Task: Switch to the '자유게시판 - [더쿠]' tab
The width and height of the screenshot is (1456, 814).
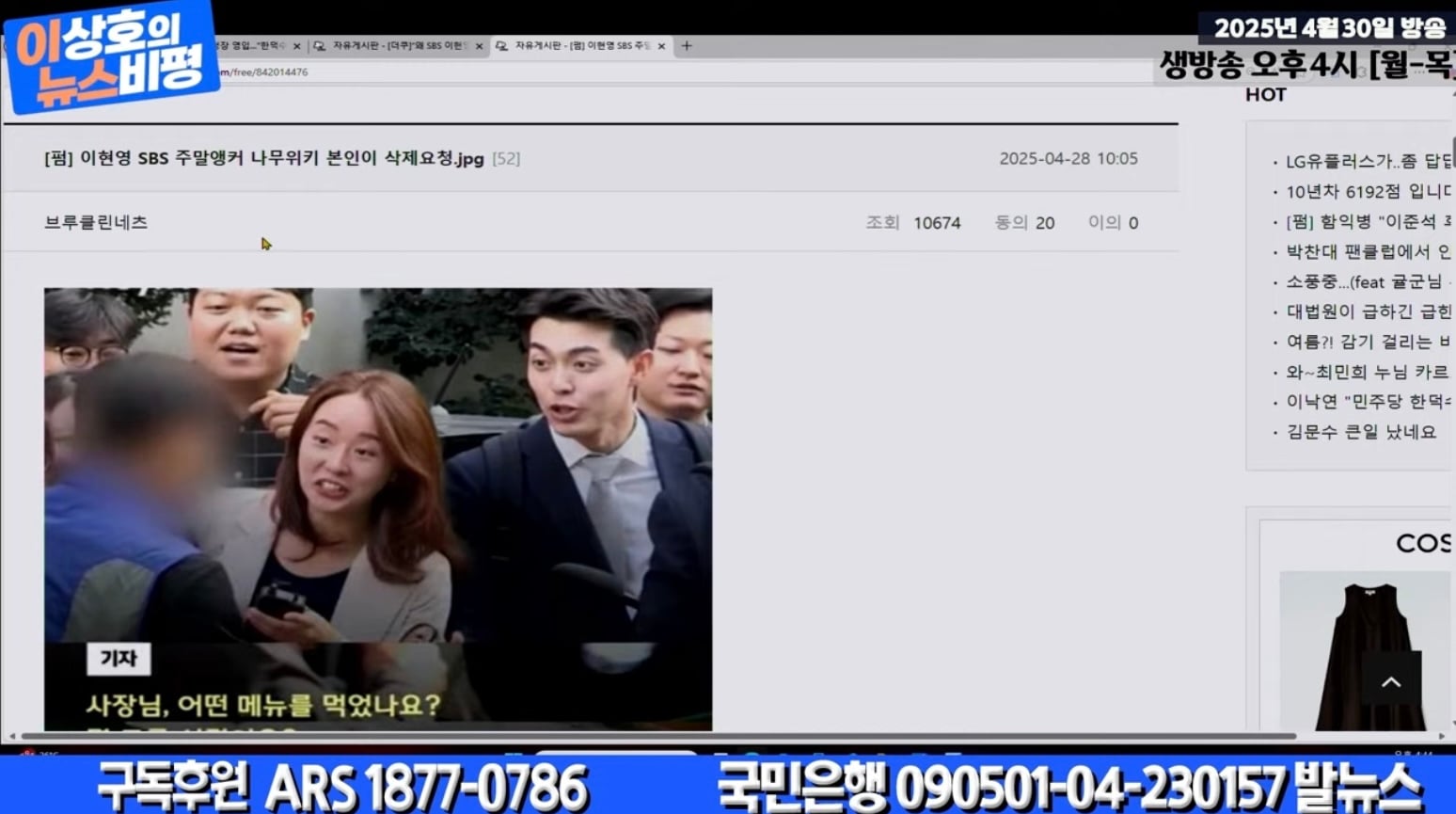Action: pos(397,45)
